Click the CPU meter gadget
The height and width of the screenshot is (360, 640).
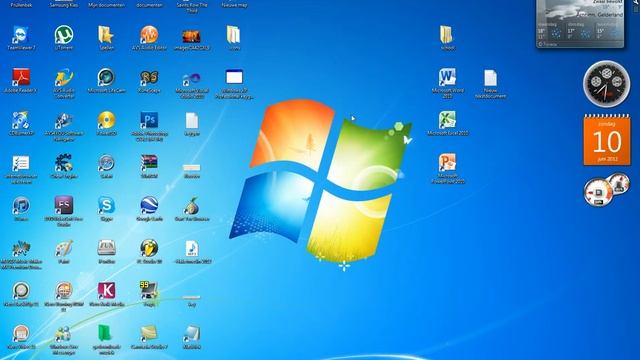click(607, 189)
